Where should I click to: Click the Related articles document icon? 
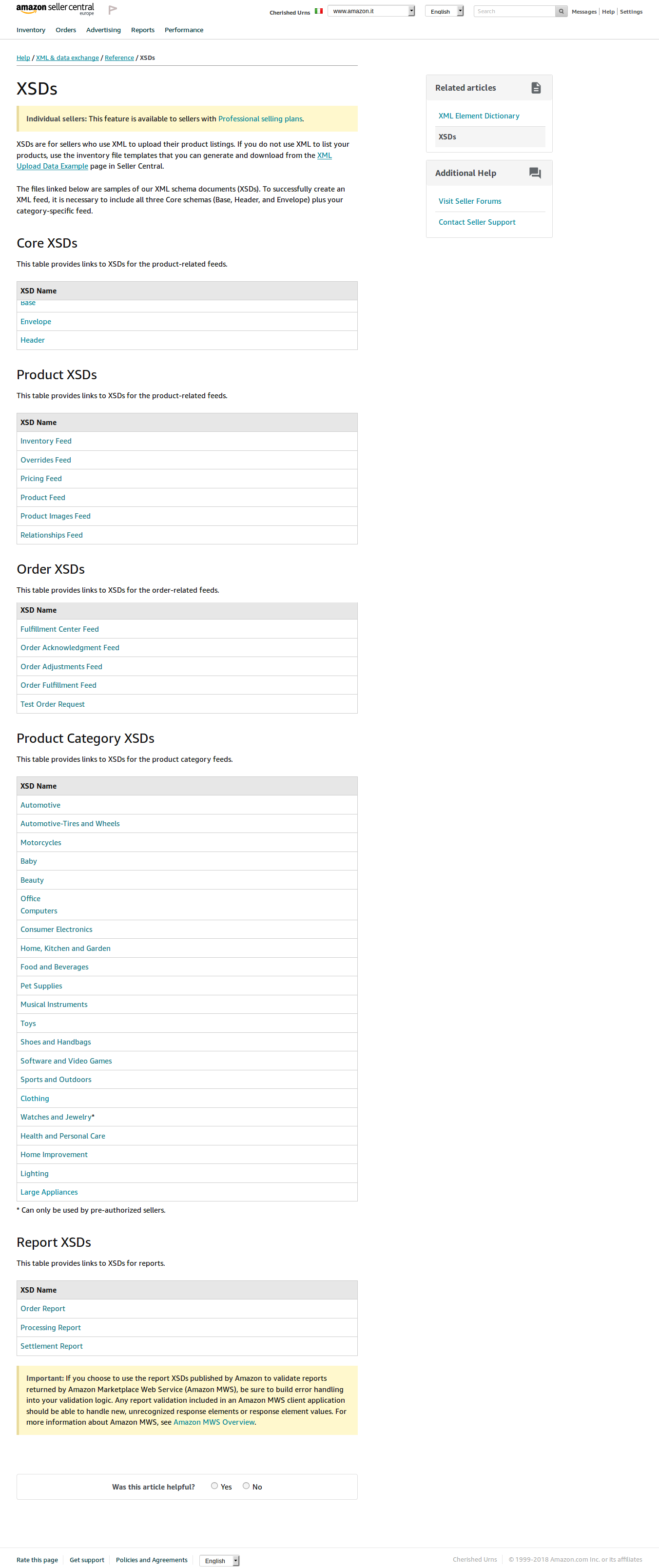click(x=536, y=88)
